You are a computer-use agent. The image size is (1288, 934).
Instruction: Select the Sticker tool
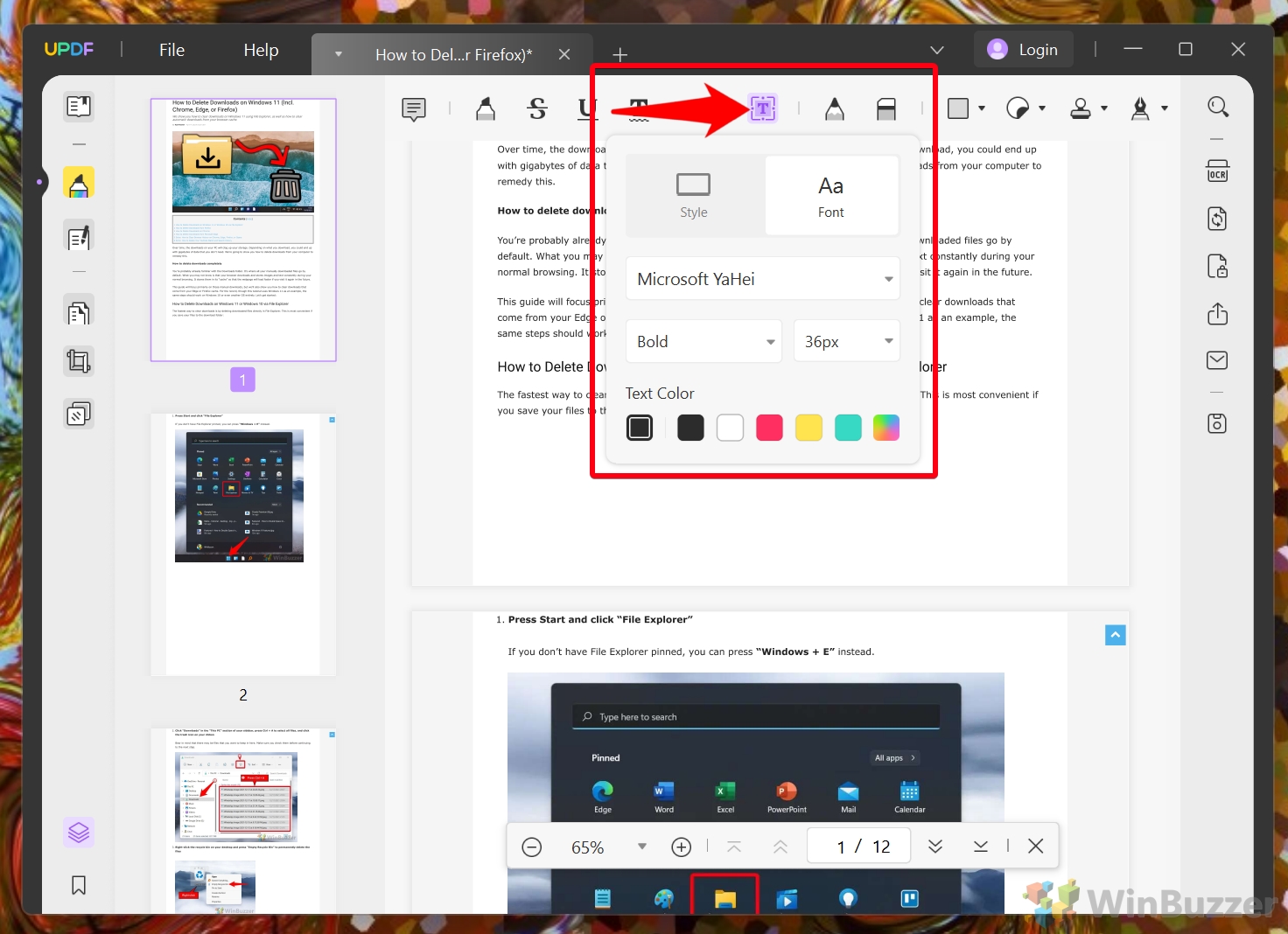click(1018, 108)
